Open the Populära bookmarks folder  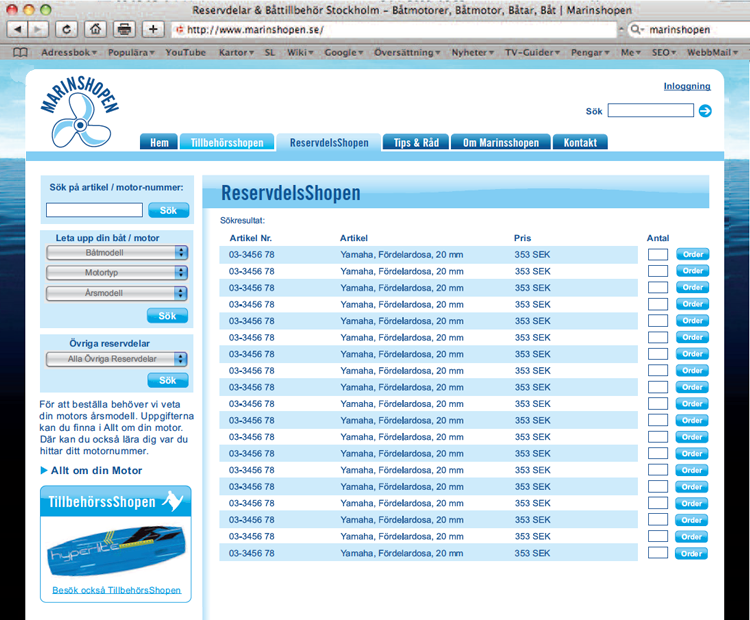pyautogui.click(x=131, y=52)
